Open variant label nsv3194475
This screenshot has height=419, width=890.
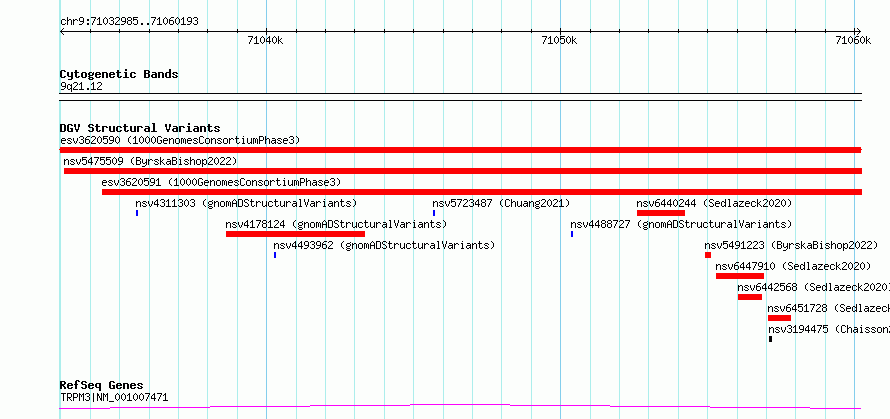pyautogui.click(x=829, y=329)
